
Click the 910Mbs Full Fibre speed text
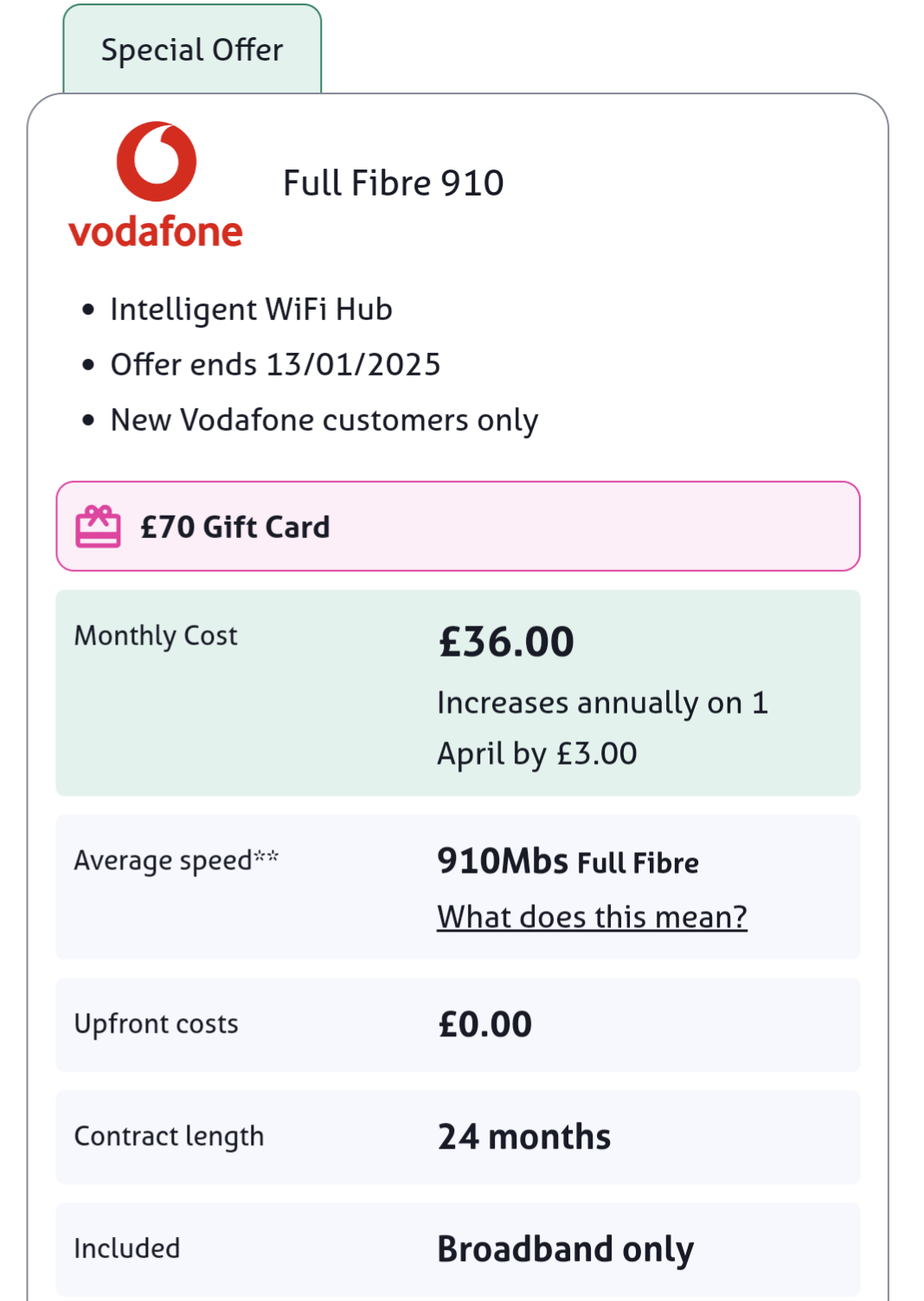point(568,862)
